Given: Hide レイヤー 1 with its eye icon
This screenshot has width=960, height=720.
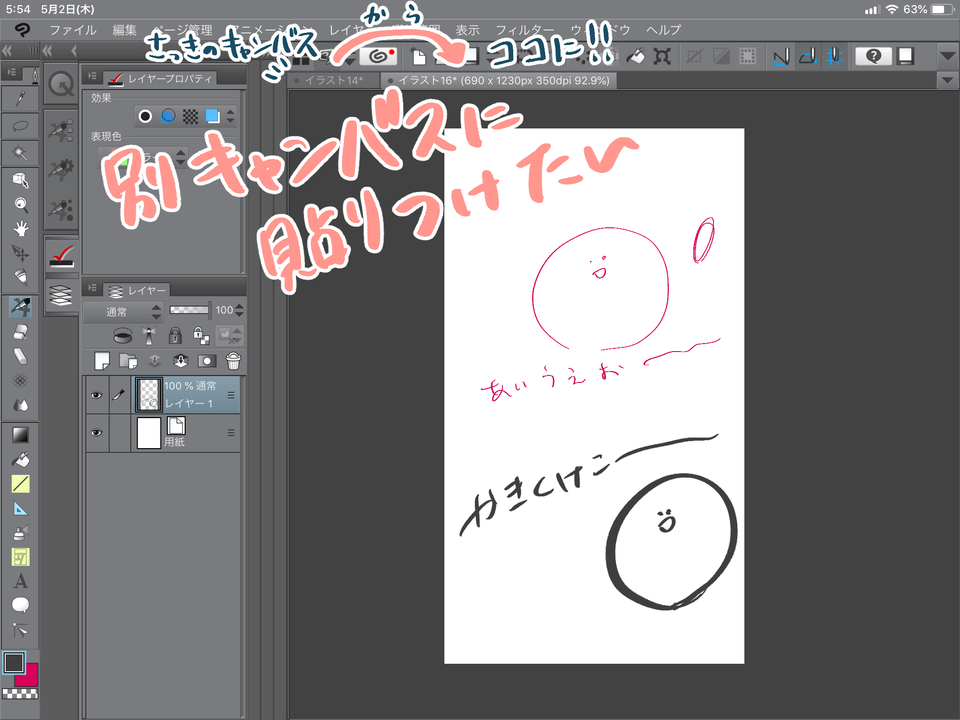Looking at the screenshot, I should (x=97, y=396).
